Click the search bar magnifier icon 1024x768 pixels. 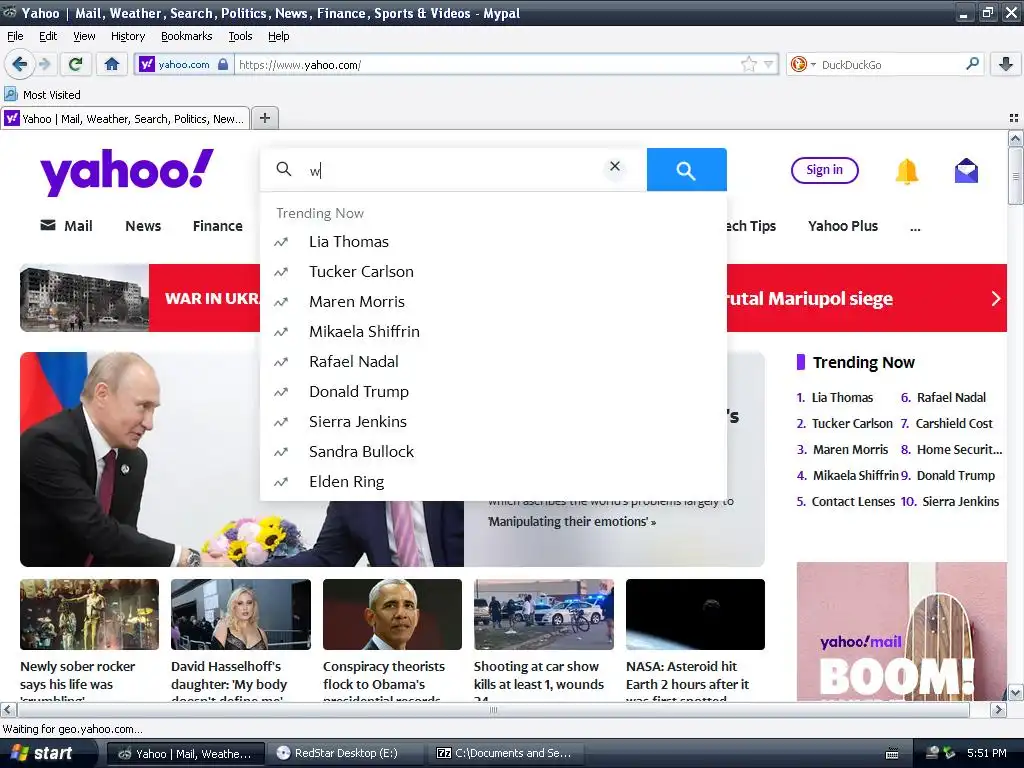(972, 63)
